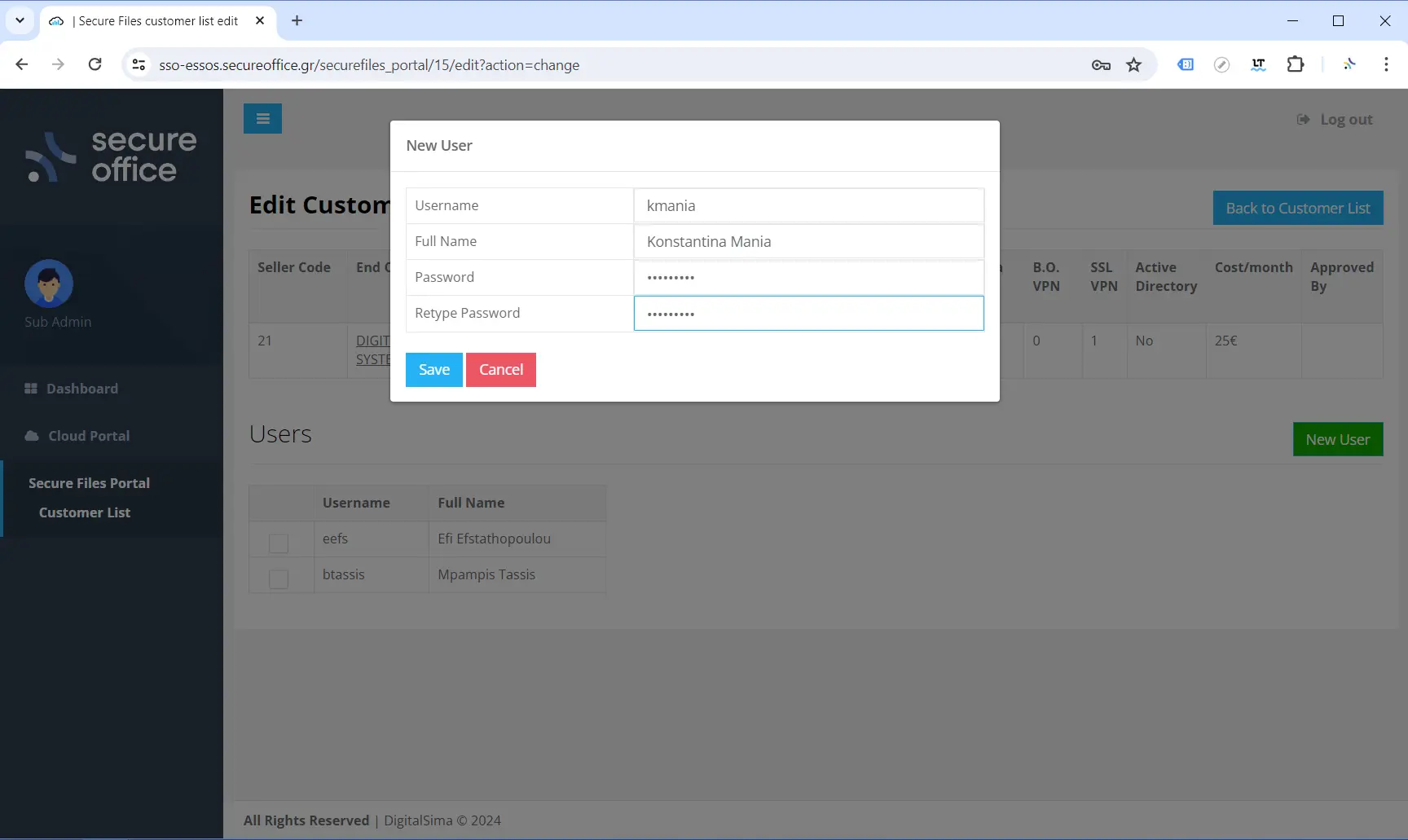Click the sparkle extension icon near profile
The height and width of the screenshot is (840, 1408).
pos(1349,64)
